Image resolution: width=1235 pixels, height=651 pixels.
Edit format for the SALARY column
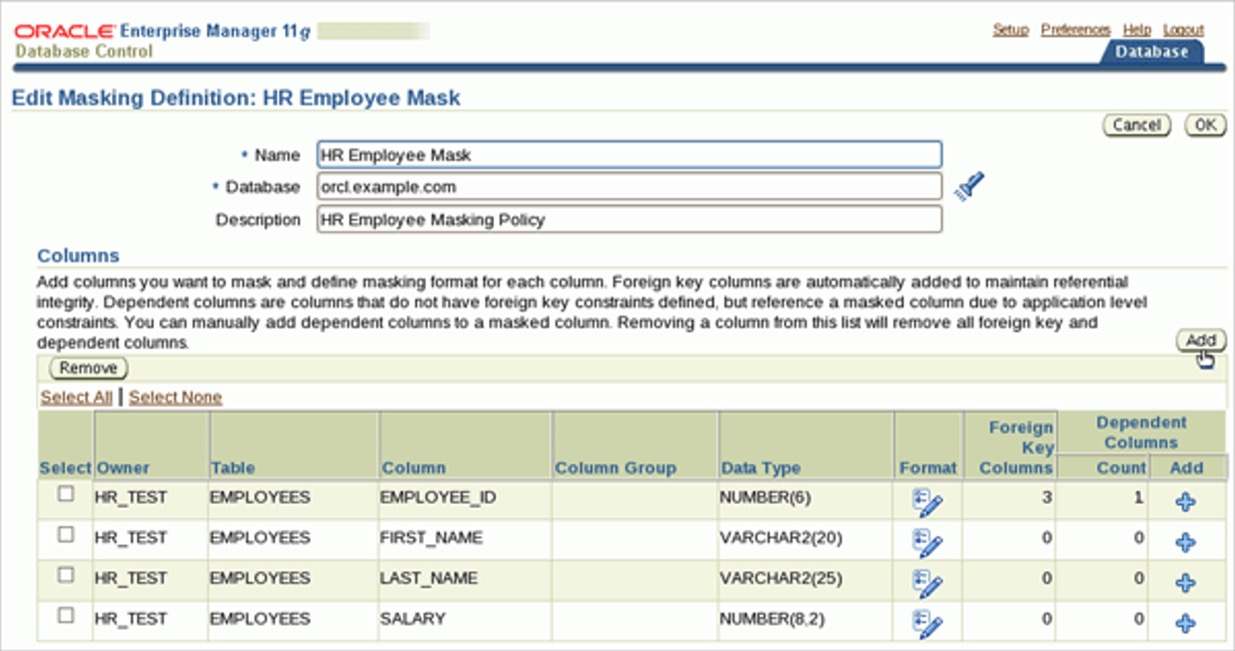927,624
